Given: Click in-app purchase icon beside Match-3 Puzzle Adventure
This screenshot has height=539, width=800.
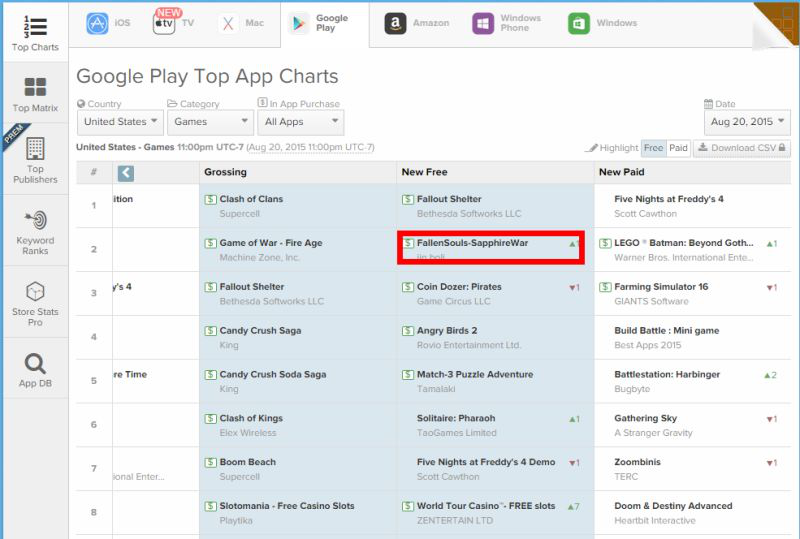Looking at the screenshot, I should click(408, 375).
